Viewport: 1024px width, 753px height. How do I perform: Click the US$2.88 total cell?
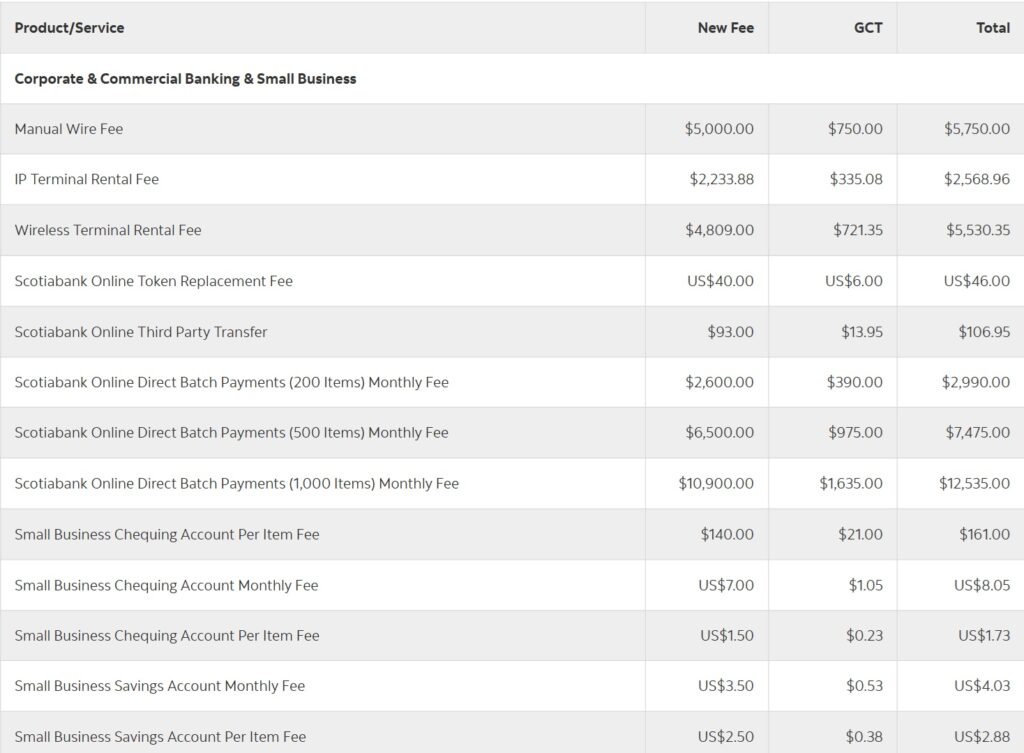(x=982, y=737)
